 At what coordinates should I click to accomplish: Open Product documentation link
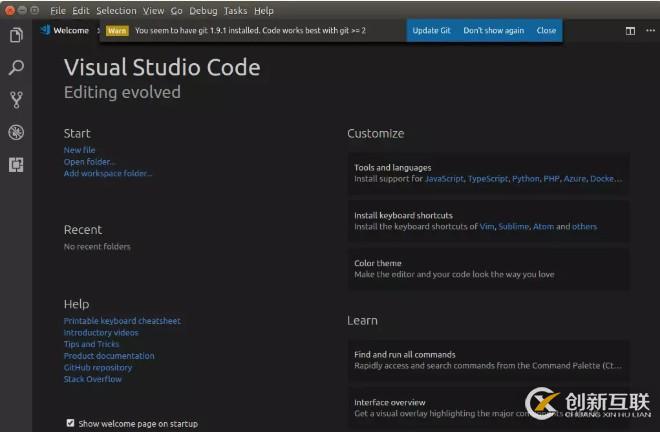pyautogui.click(x=109, y=356)
